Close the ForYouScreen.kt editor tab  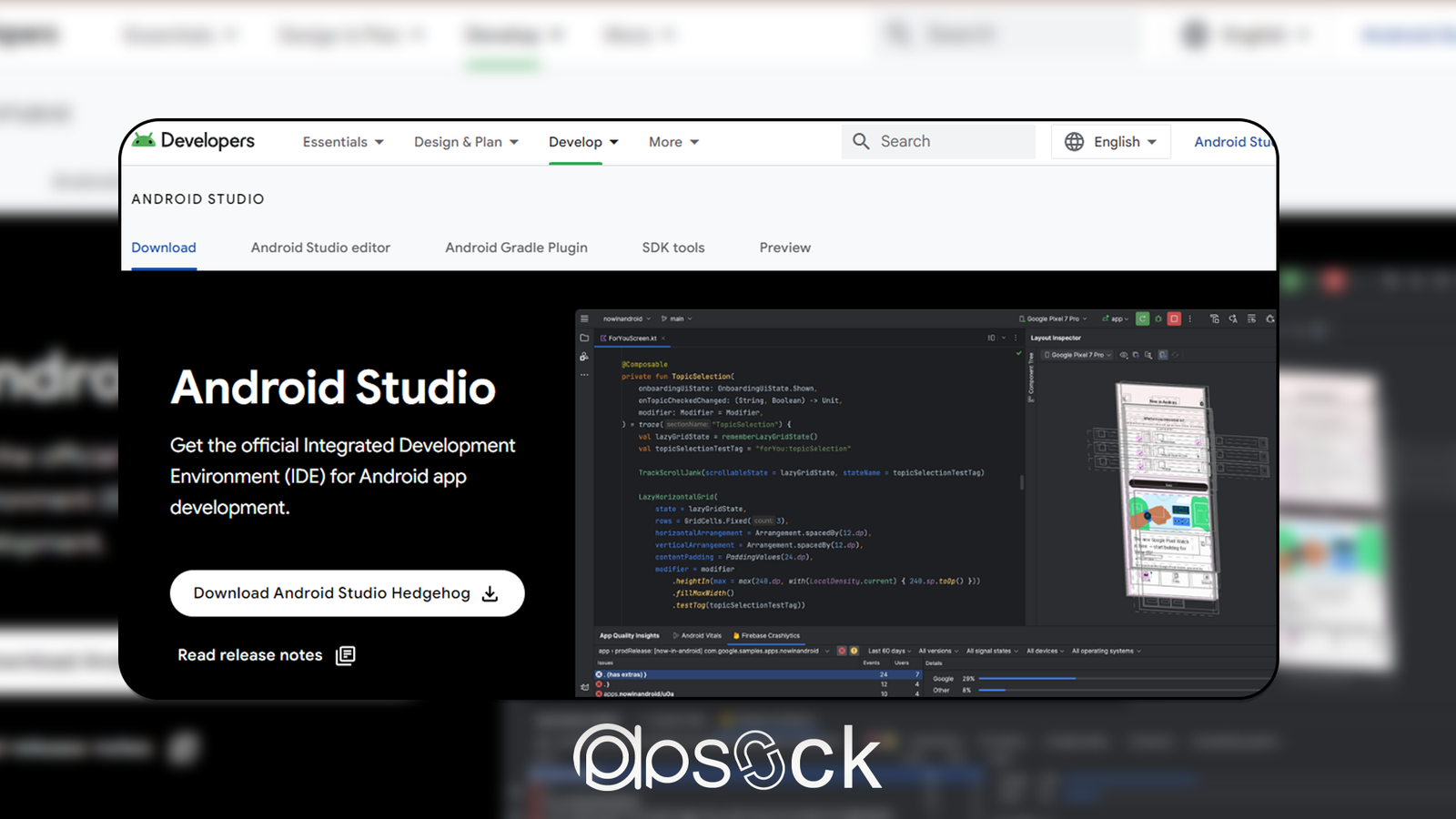pos(663,338)
